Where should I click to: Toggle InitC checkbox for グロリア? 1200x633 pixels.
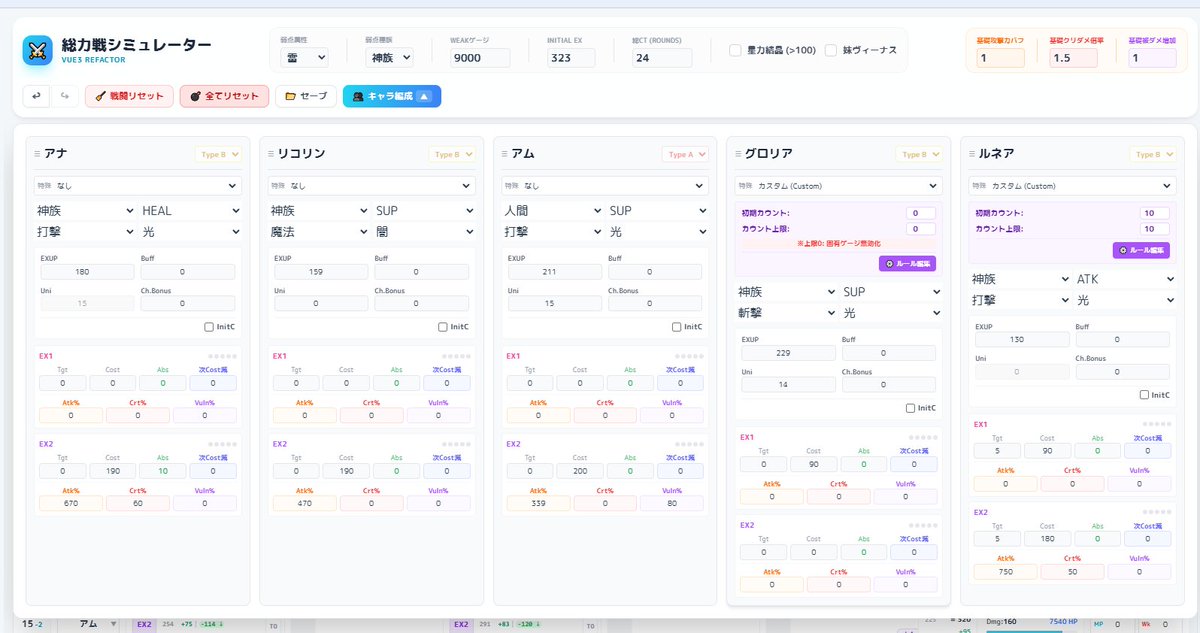[911, 408]
